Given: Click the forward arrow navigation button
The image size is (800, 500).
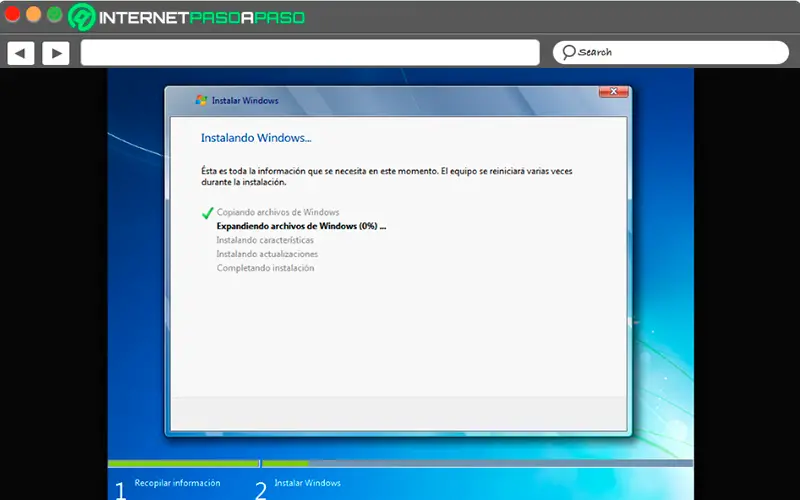Looking at the screenshot, I should point(56,53).
